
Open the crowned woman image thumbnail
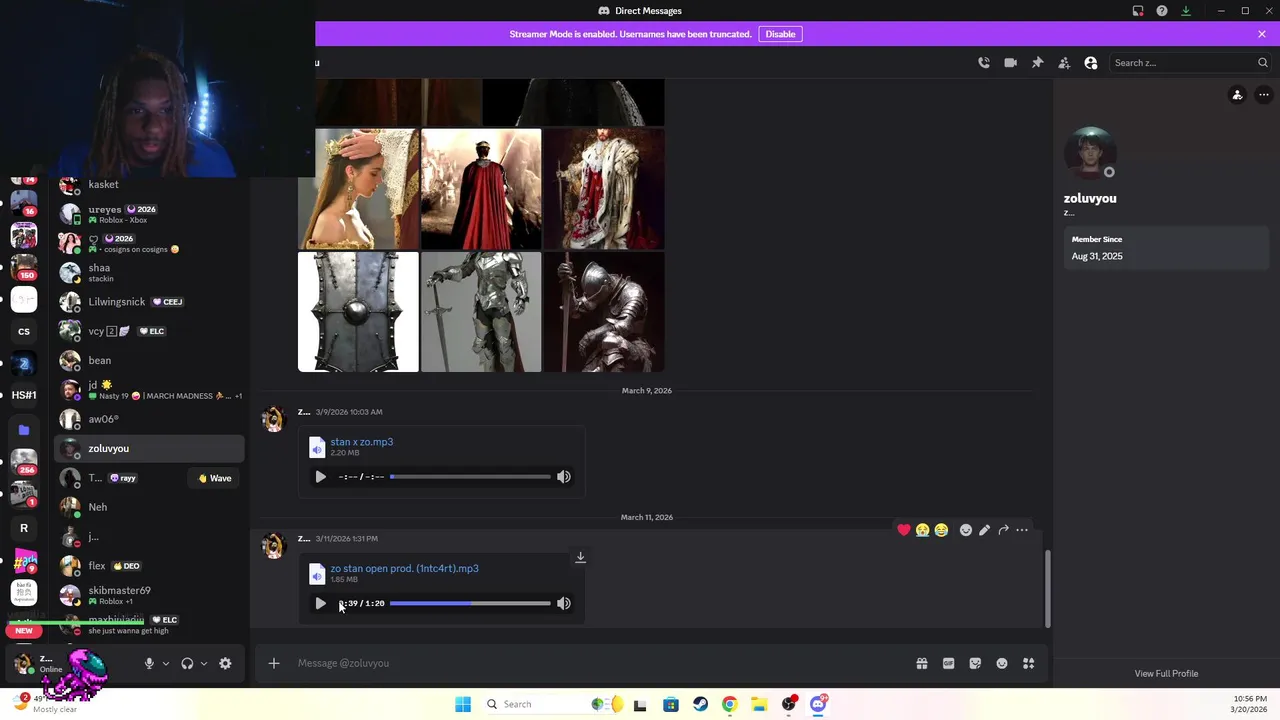(x=358, y=189)
